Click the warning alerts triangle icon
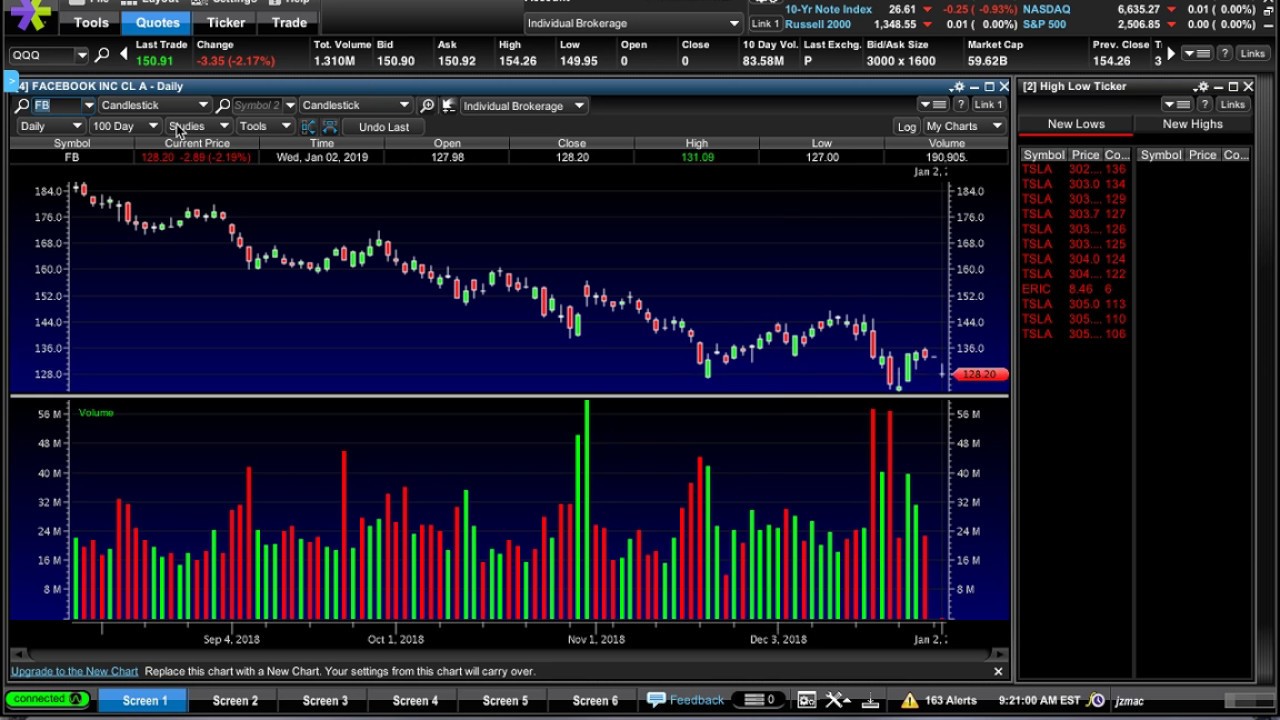 909,700
